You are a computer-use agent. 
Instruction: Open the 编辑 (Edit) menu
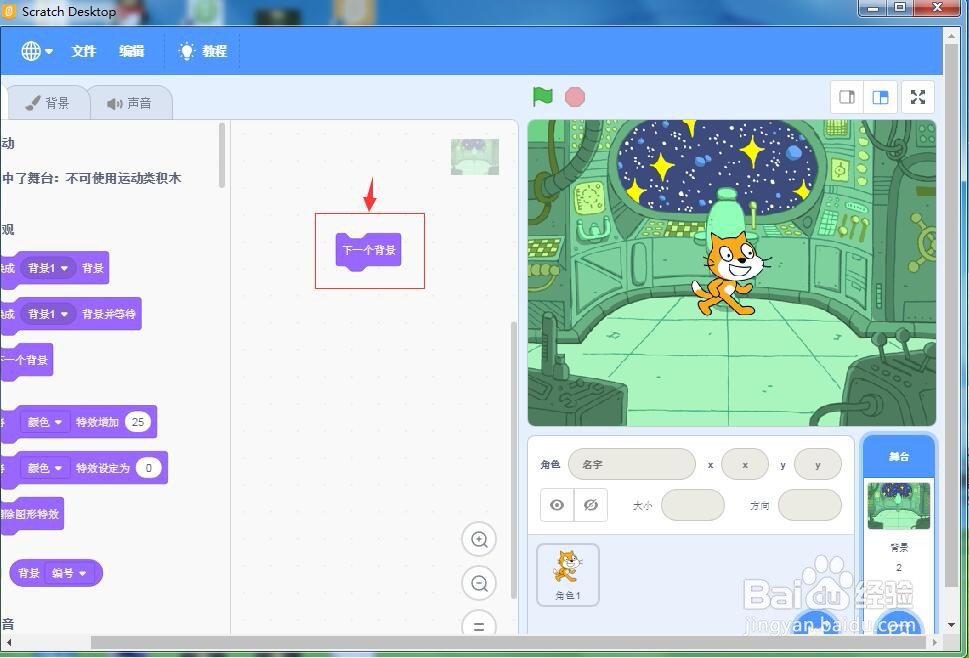132,51
